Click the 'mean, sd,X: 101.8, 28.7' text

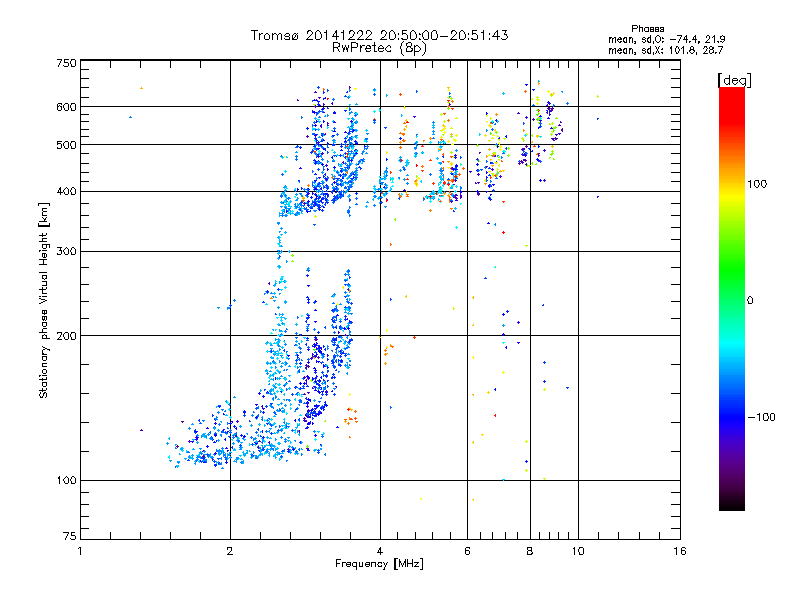(x=665, y=51)
